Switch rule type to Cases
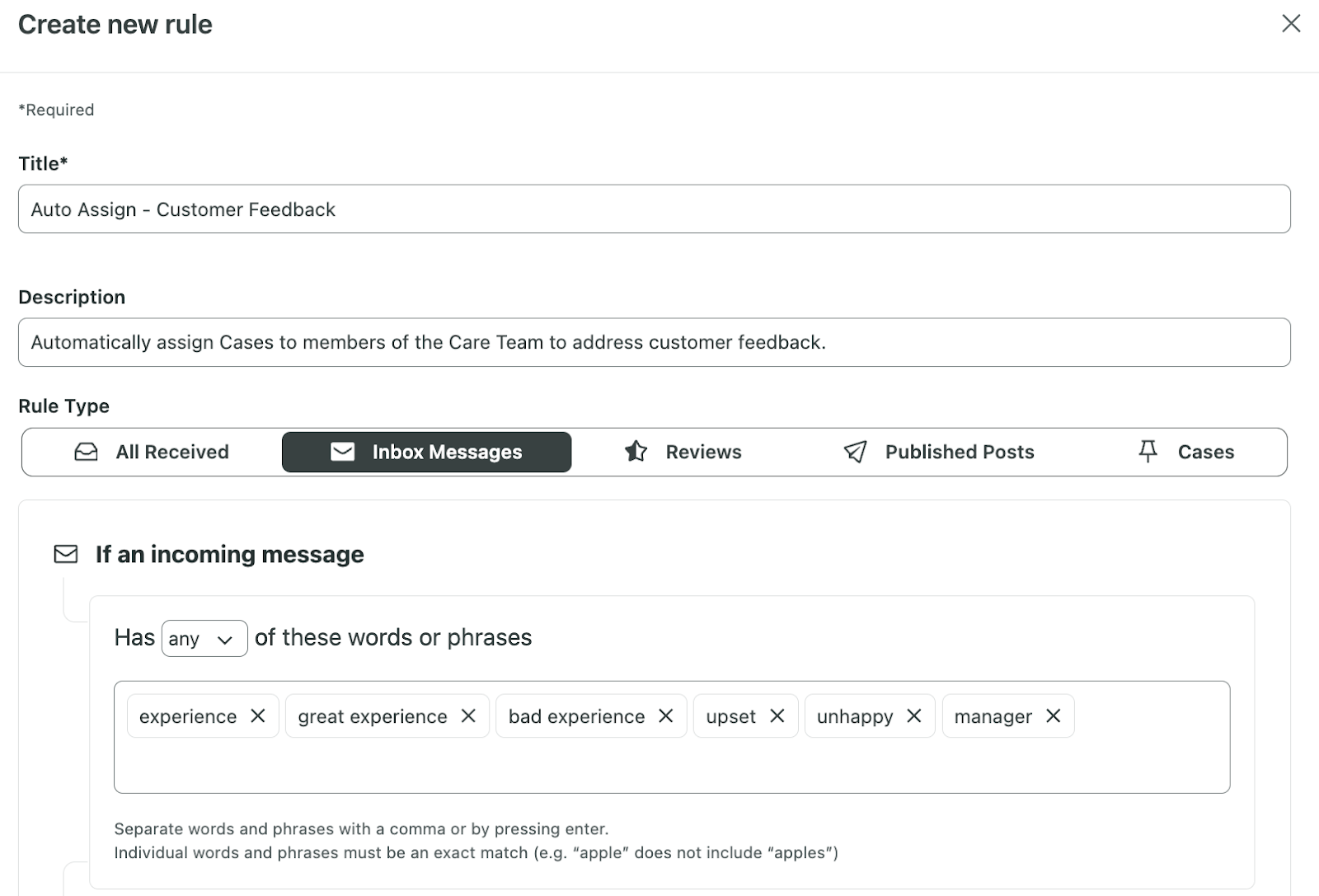This screenshot has height=896, width=1319. point(1185,452)
